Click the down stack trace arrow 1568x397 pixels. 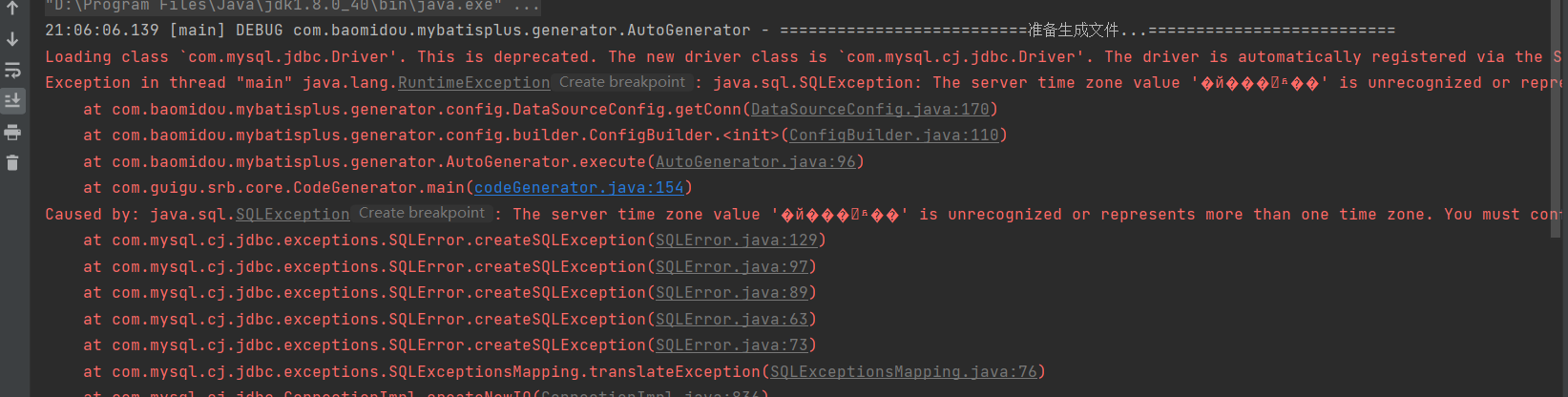(x=12, y=39)
